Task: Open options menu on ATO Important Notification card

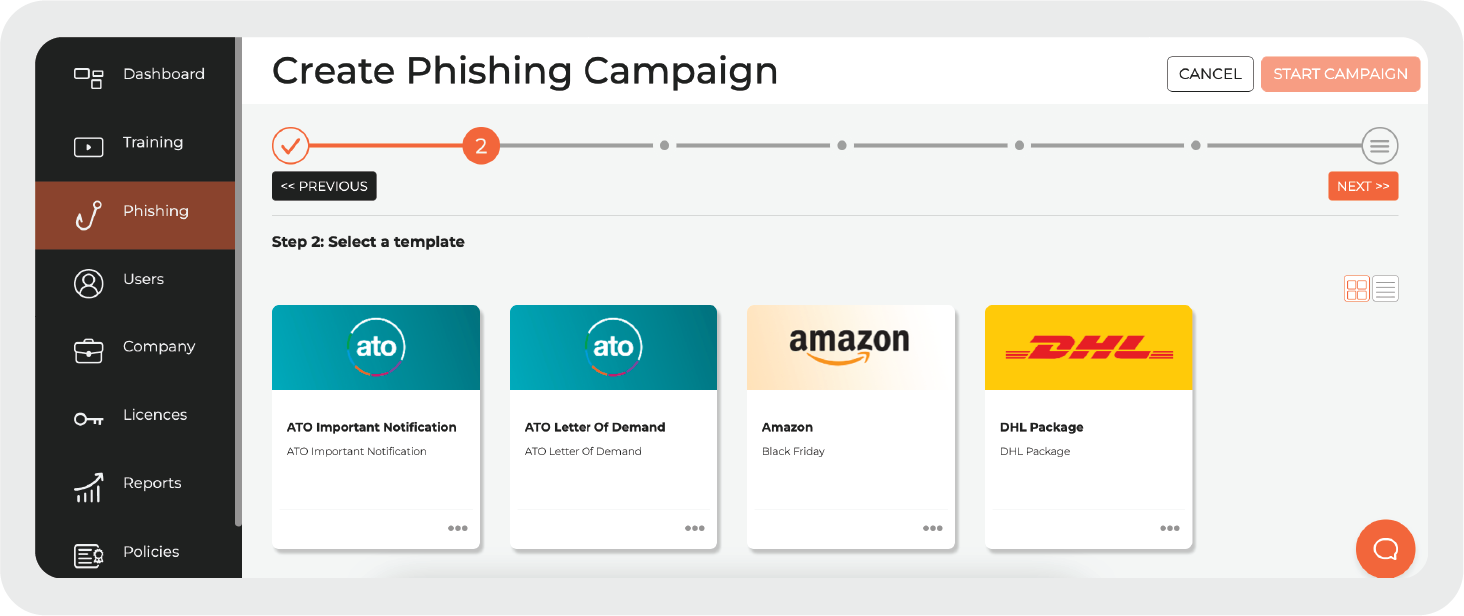Action: (458, 527)
